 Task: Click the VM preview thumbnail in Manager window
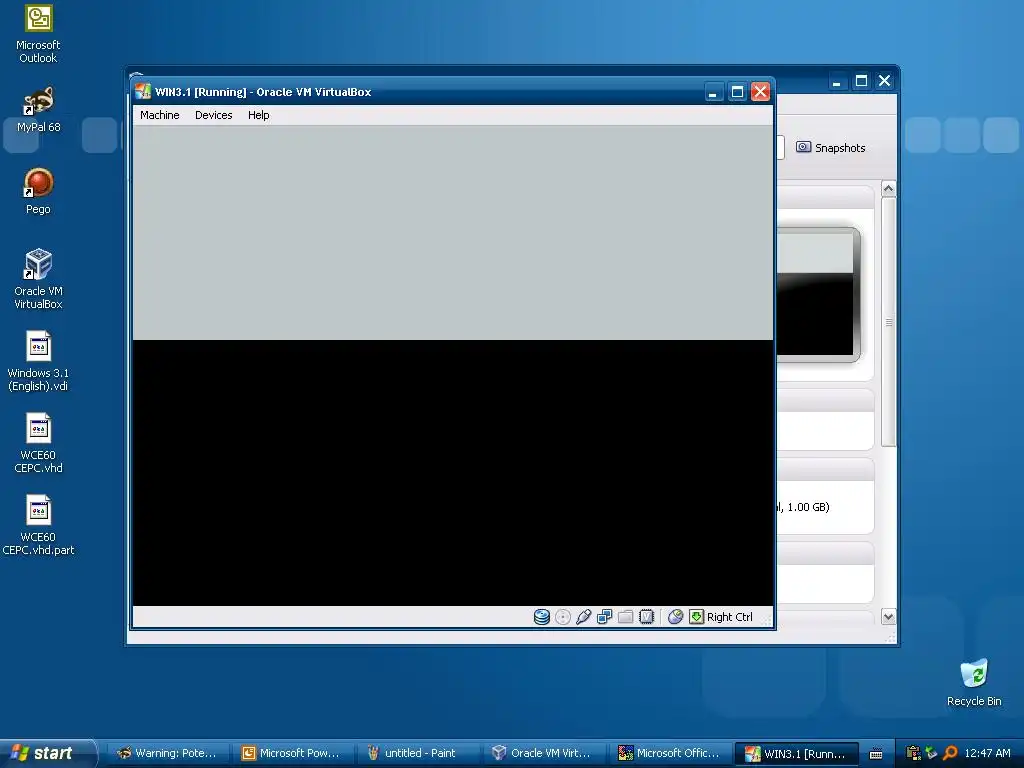(x=818, y=294)
